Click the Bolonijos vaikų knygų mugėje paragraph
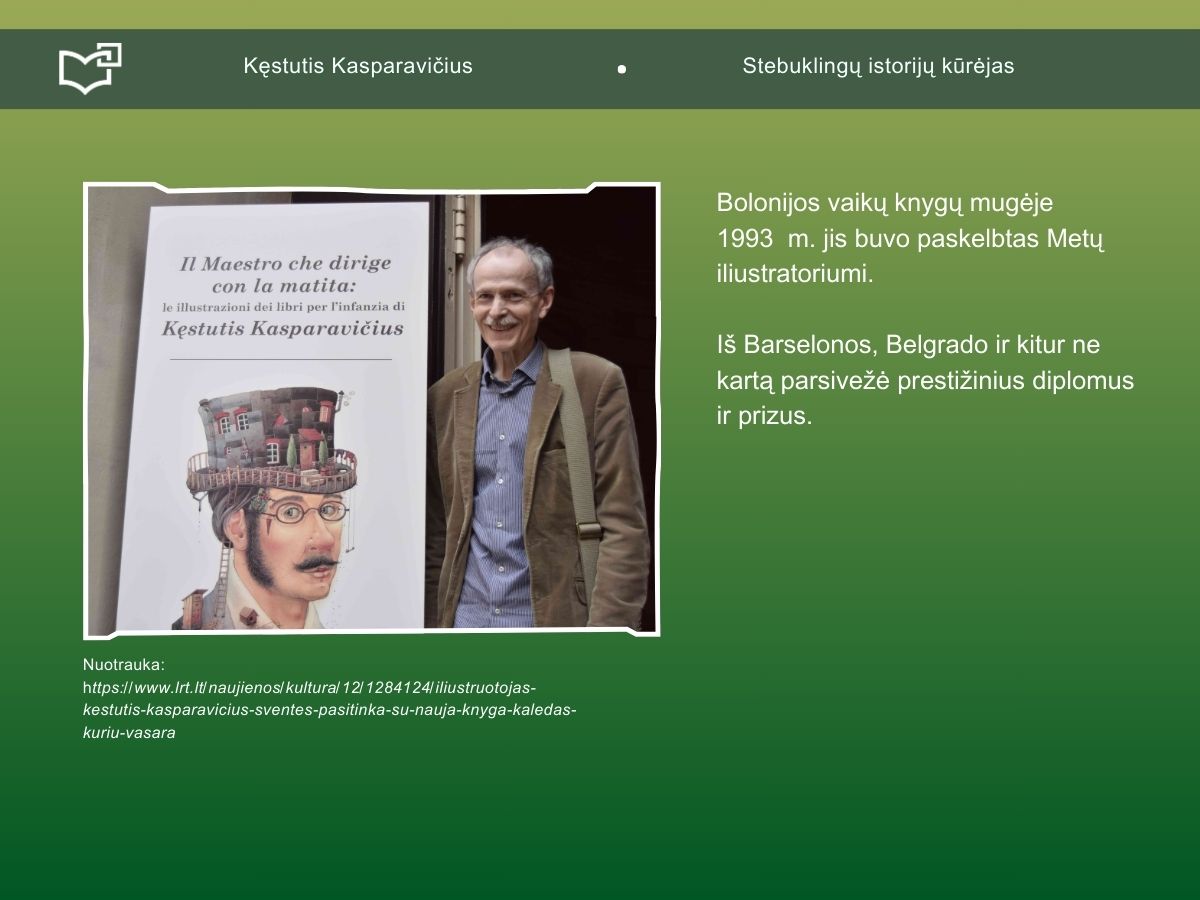Image resolution: width=1200 pixels, height=900 pixels. [909, 239]
